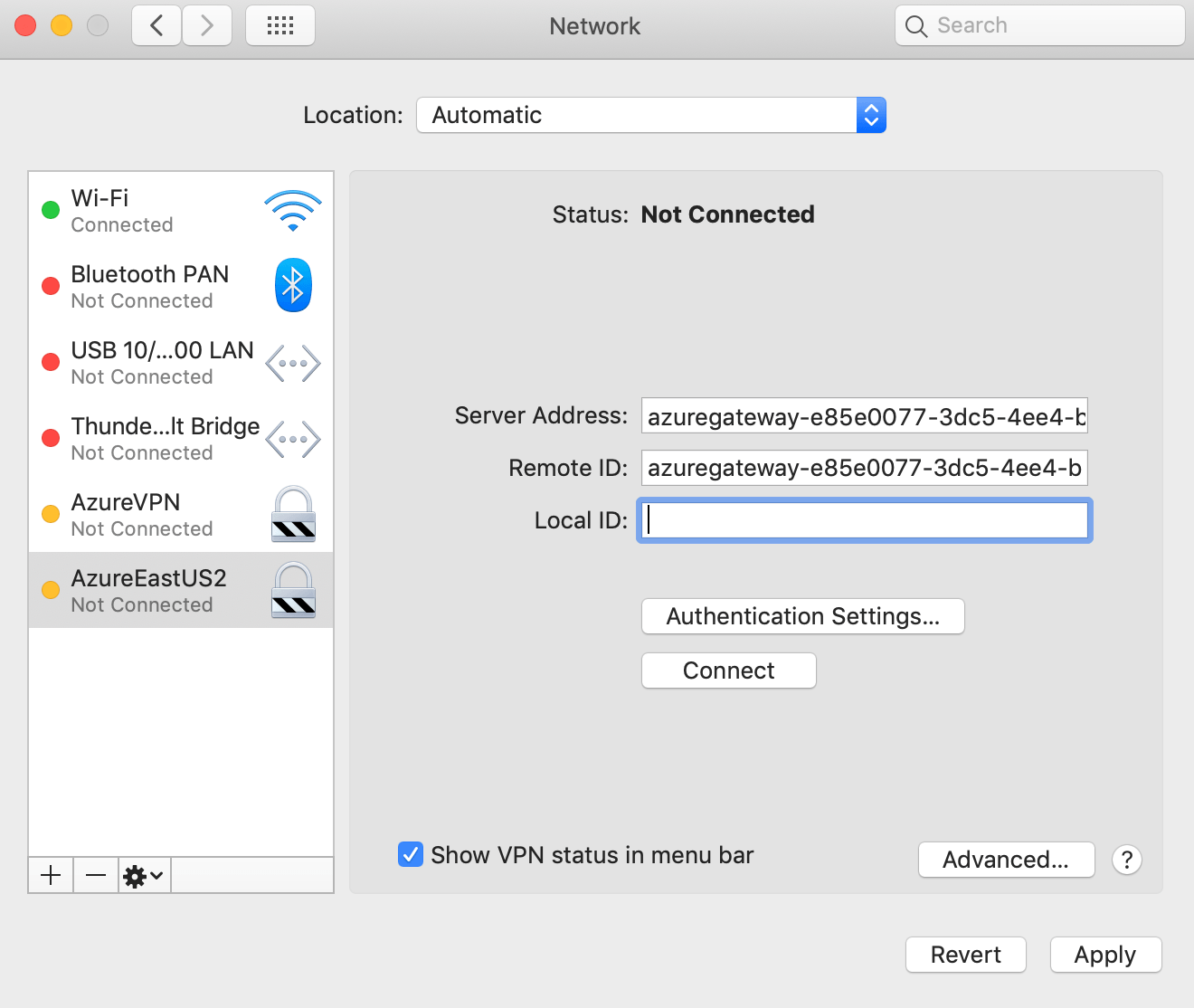Click the USB LAN ethernet arrows icon

tap(293, 364)
